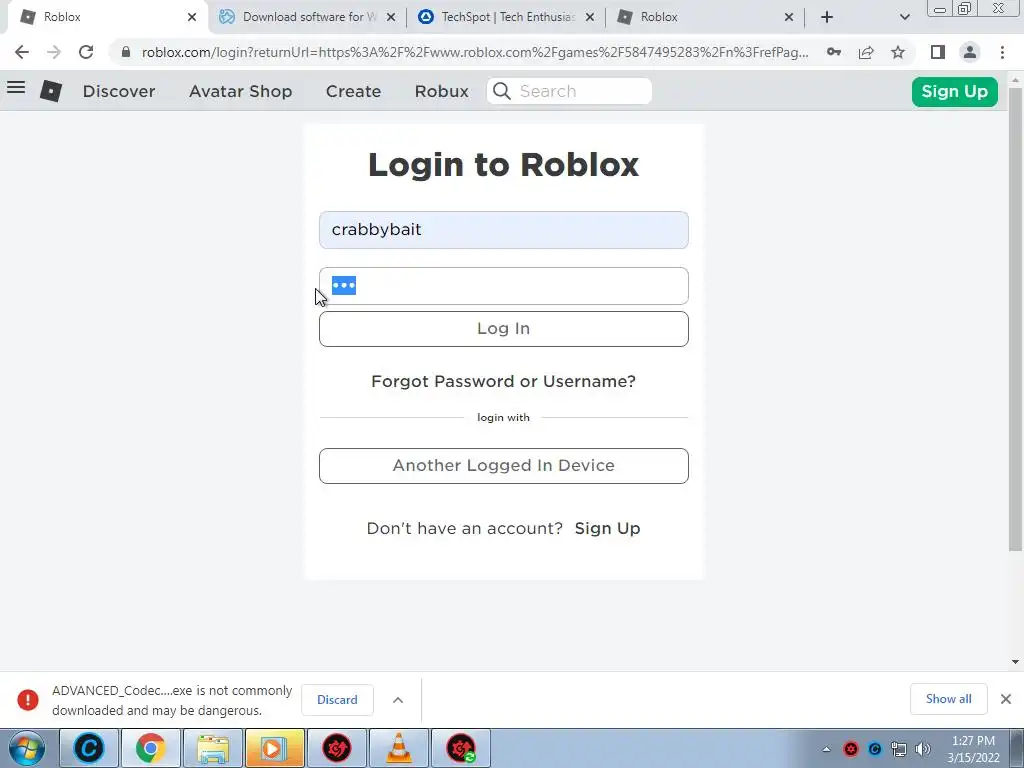Click Forgot Password or Username link
Viewport: 1024px width, 768px height.
504,381
